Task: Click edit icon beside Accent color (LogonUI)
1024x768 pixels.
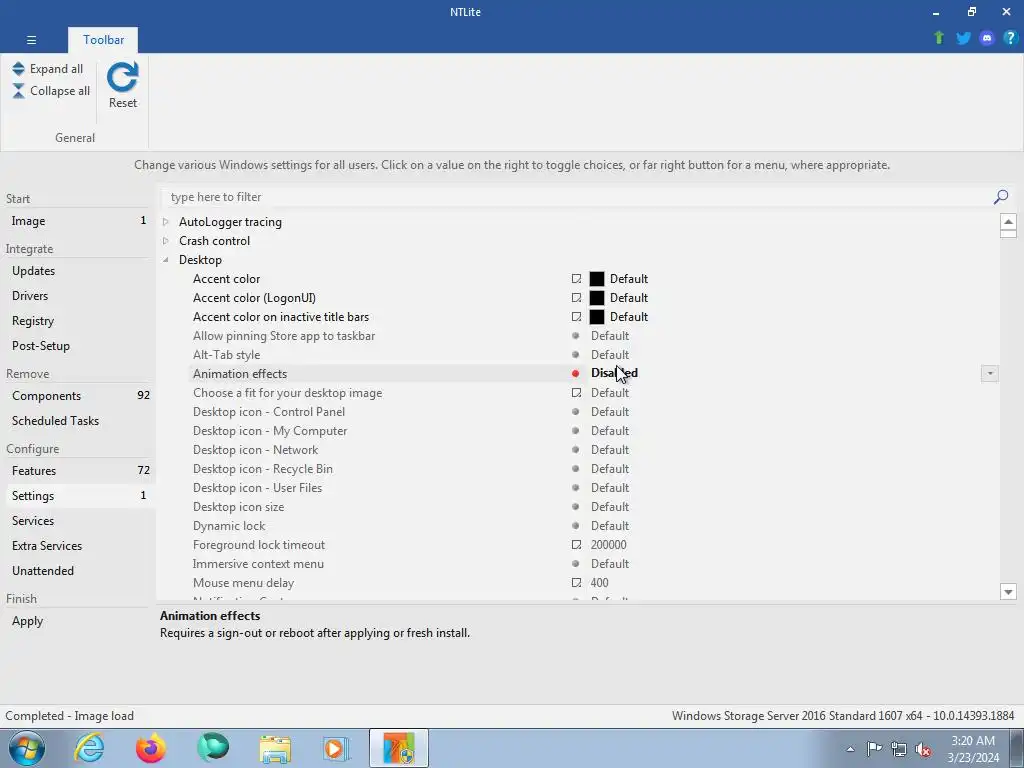Action: click(x=576, y=298)
